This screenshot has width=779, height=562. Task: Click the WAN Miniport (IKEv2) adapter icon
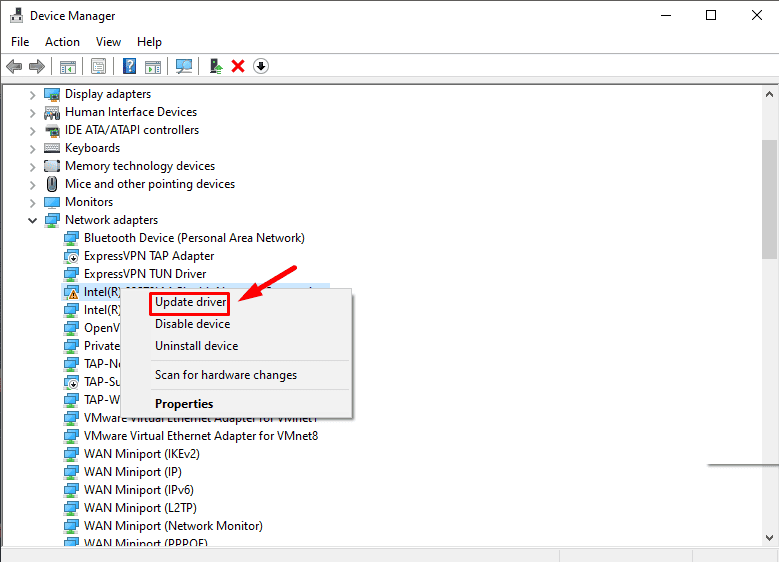coord(71,454)
